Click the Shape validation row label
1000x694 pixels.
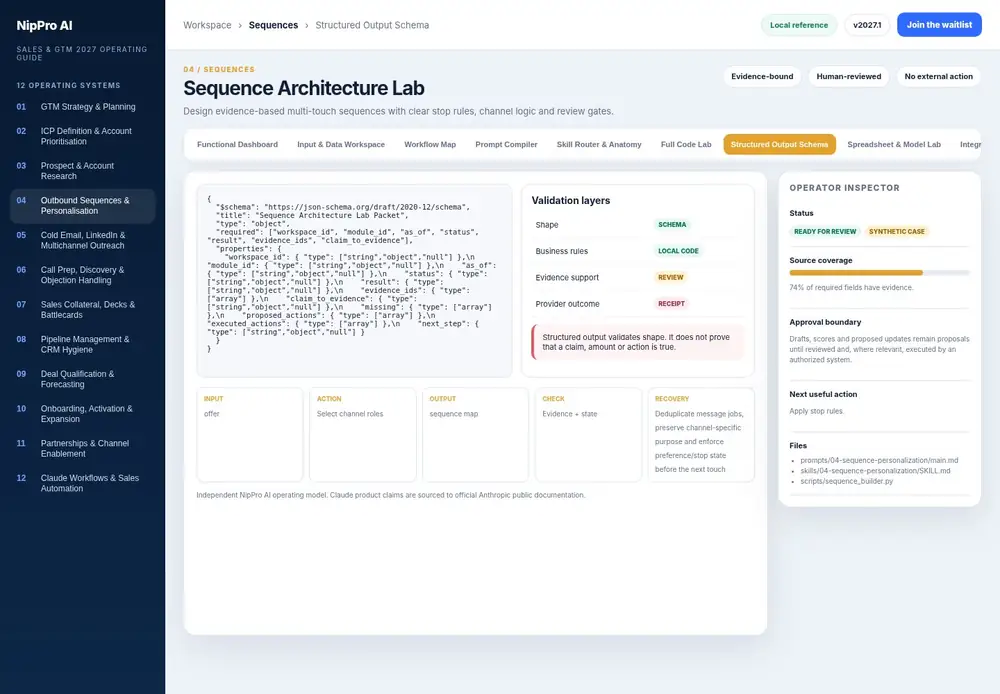[x=547, y=225]
